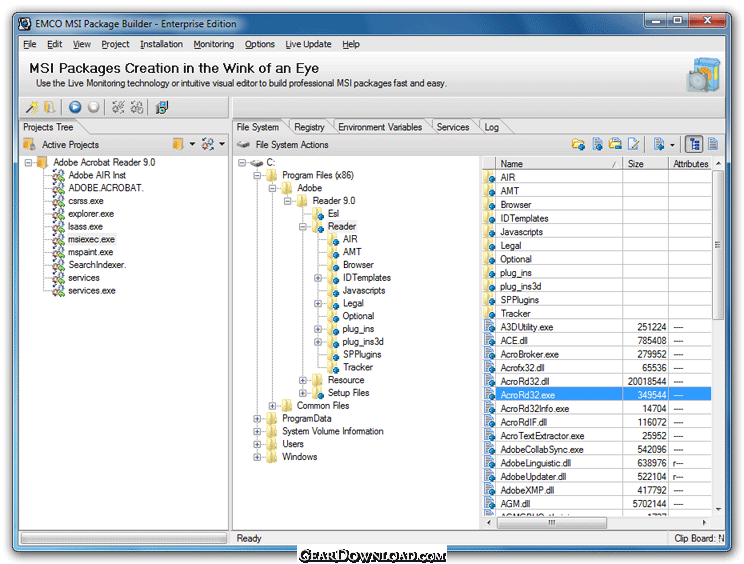Click the file list vertical scrollbar thumb
The image size is (744, 564).
(718, 245)
